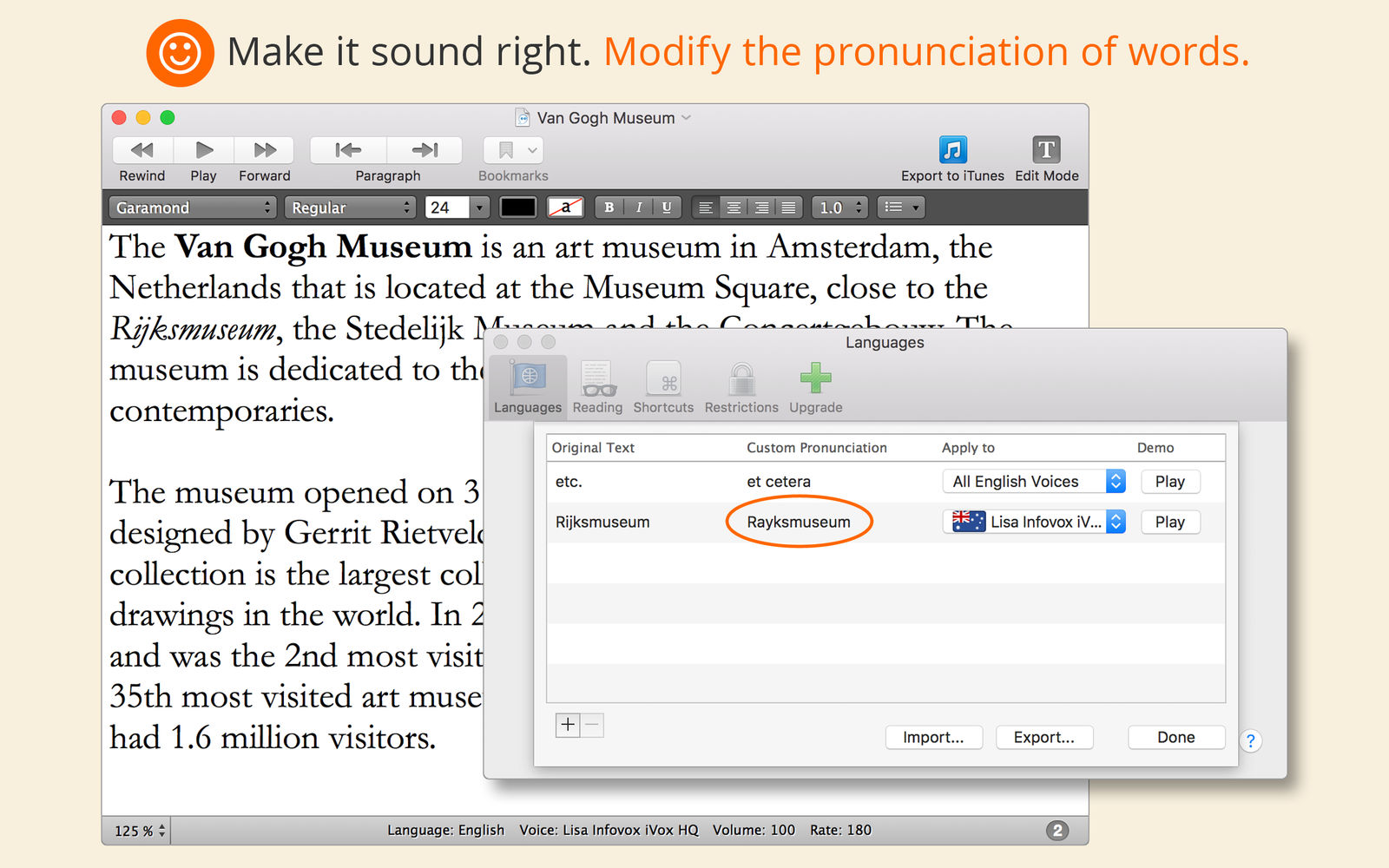
Task: Jump to next paragraph
Action: click(x=425, y=150)
